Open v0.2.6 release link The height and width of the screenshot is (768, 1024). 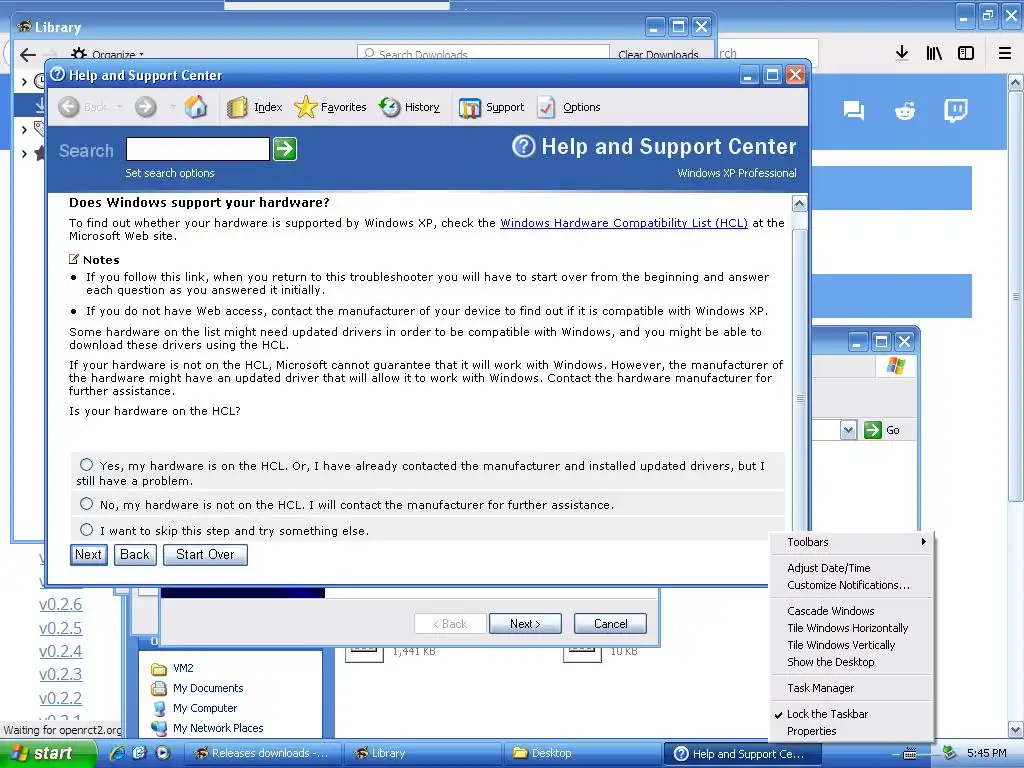click(61, 605)
